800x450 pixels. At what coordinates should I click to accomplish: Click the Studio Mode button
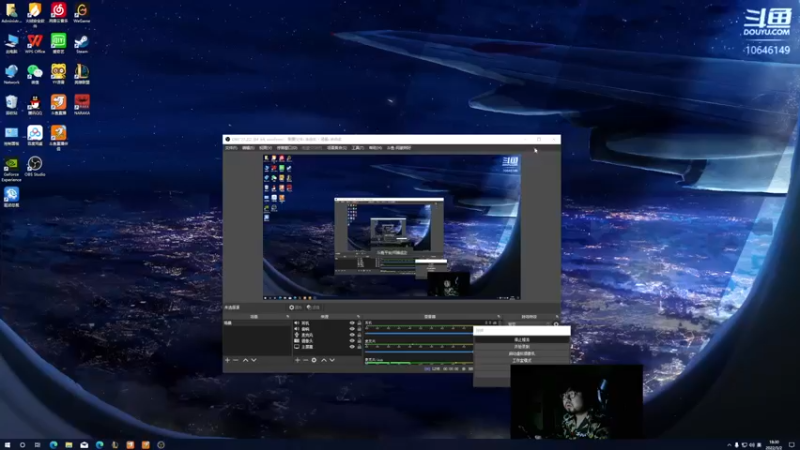pos(521,360)
